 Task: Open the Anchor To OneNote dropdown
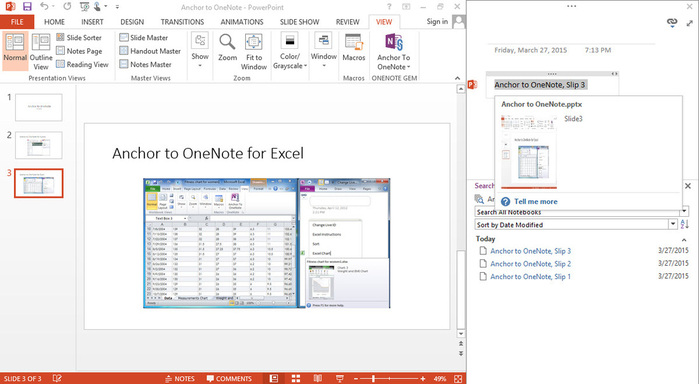click(394, 51)
